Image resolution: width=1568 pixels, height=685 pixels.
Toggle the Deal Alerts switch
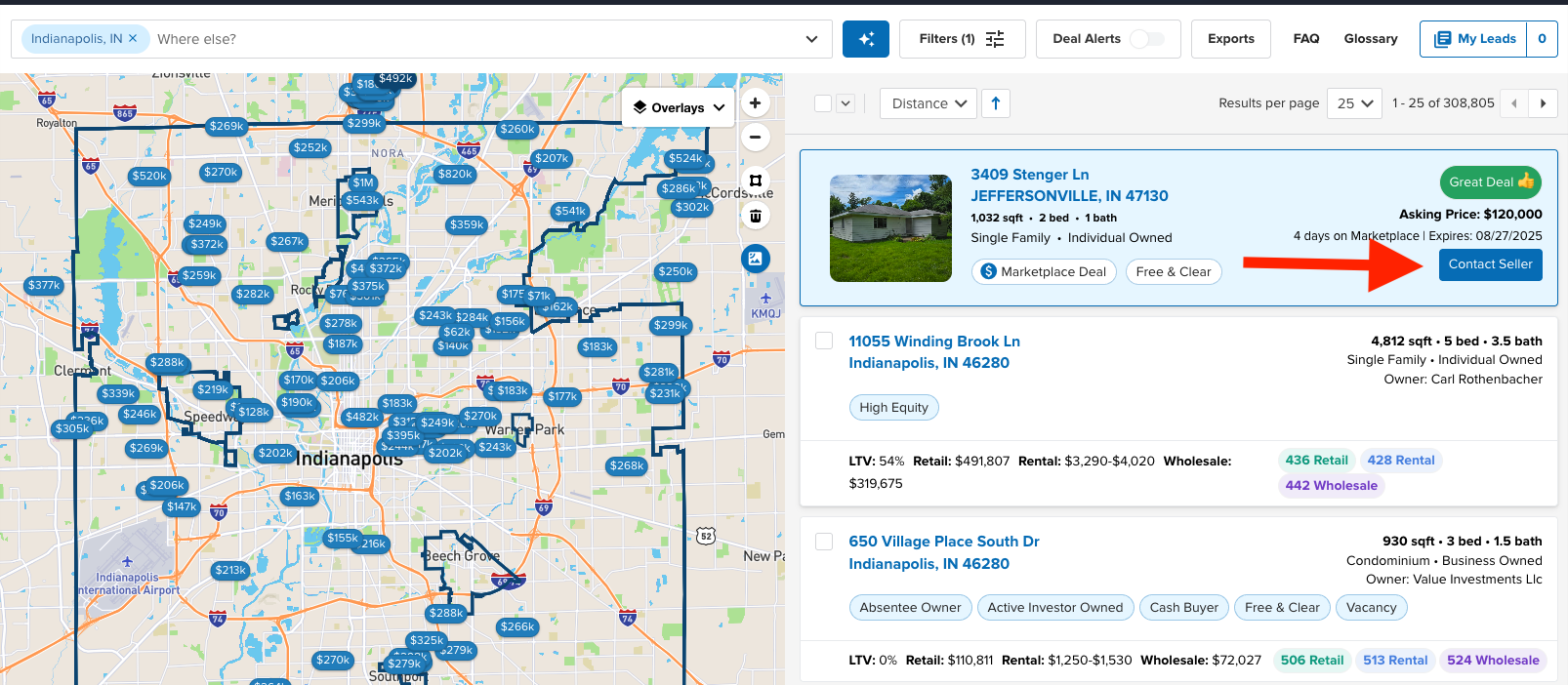pyautogui.click(x=1147, y=39)
